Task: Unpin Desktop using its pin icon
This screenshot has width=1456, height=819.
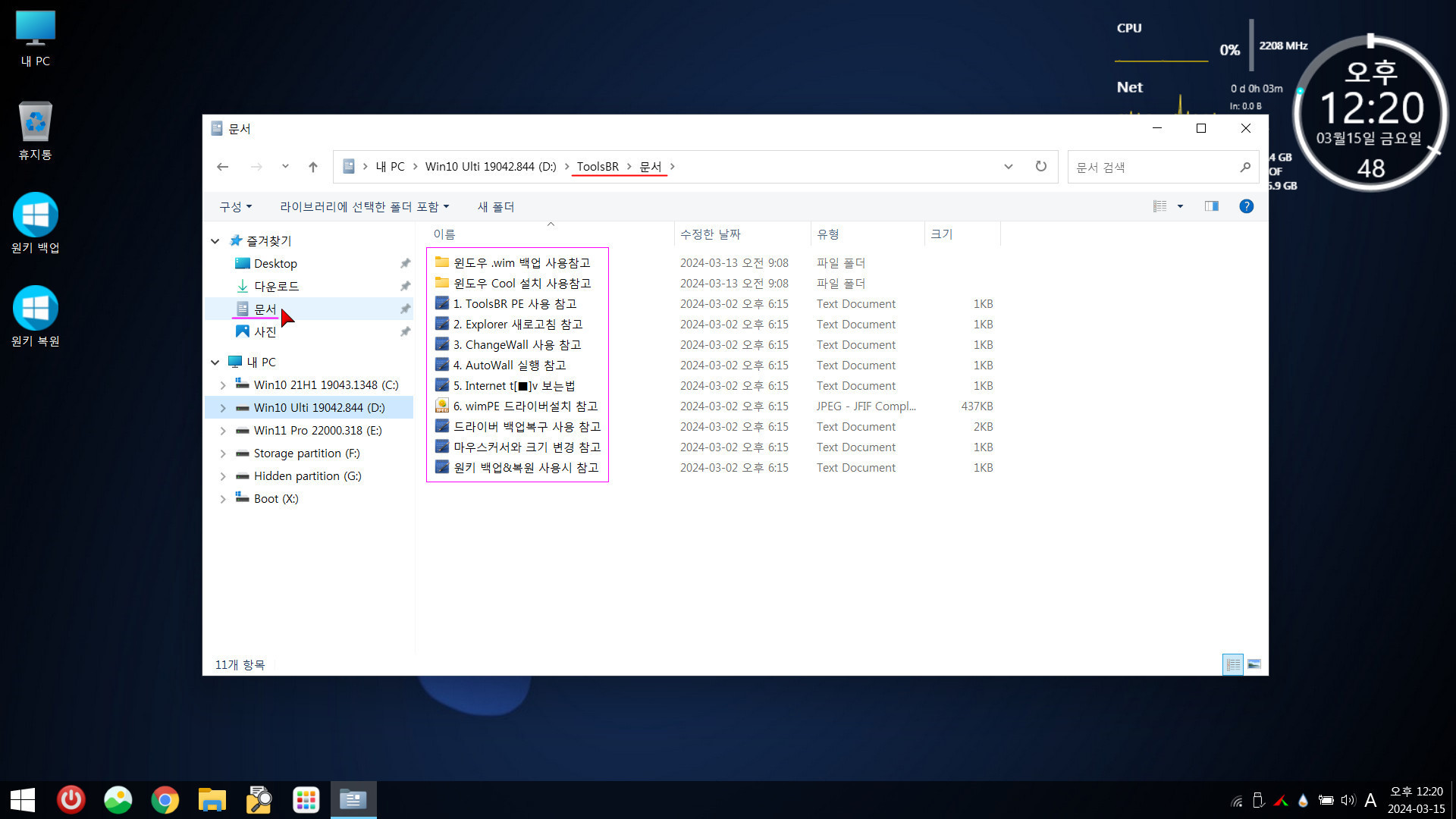Action: (x=405, y=263)
